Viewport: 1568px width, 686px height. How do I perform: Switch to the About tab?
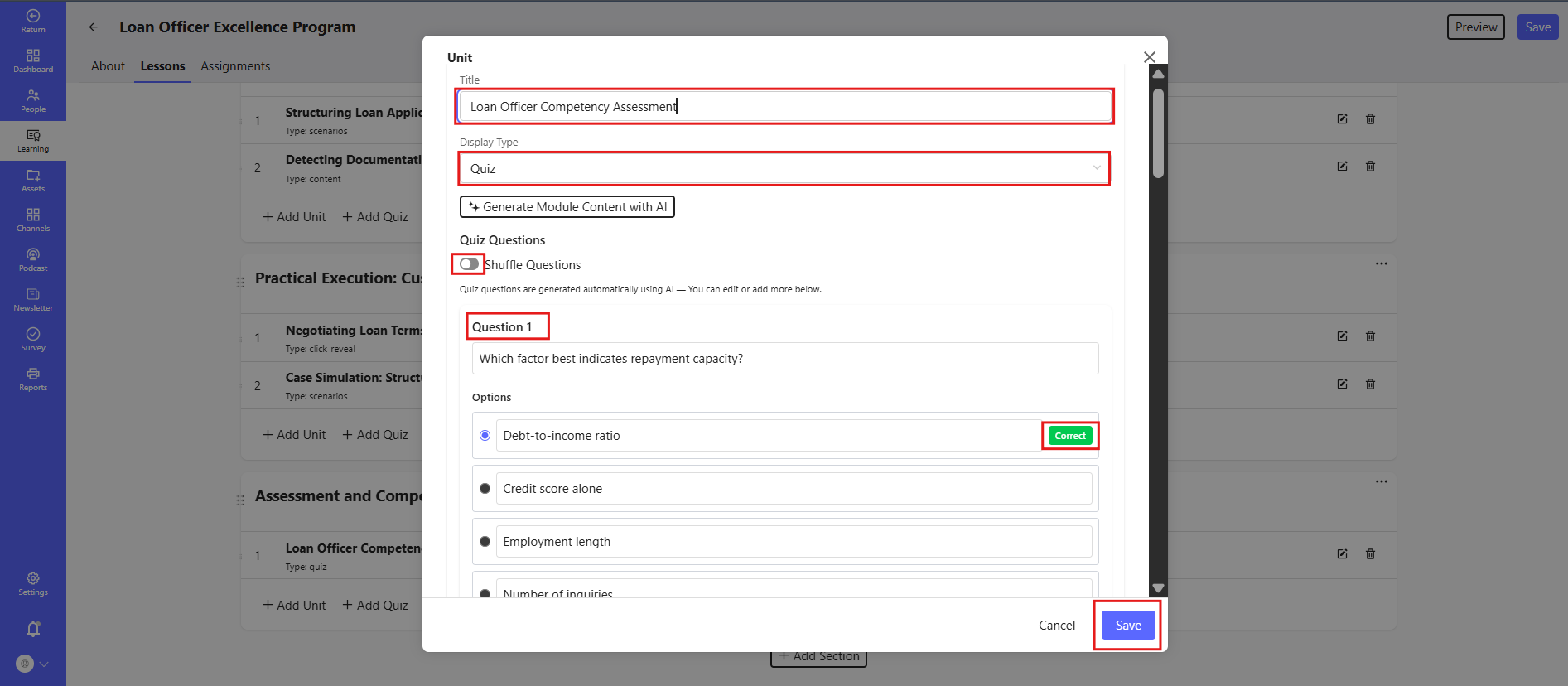108,66
